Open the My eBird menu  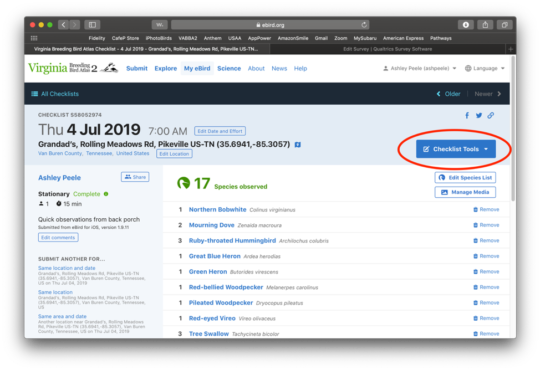pos(197,68)
